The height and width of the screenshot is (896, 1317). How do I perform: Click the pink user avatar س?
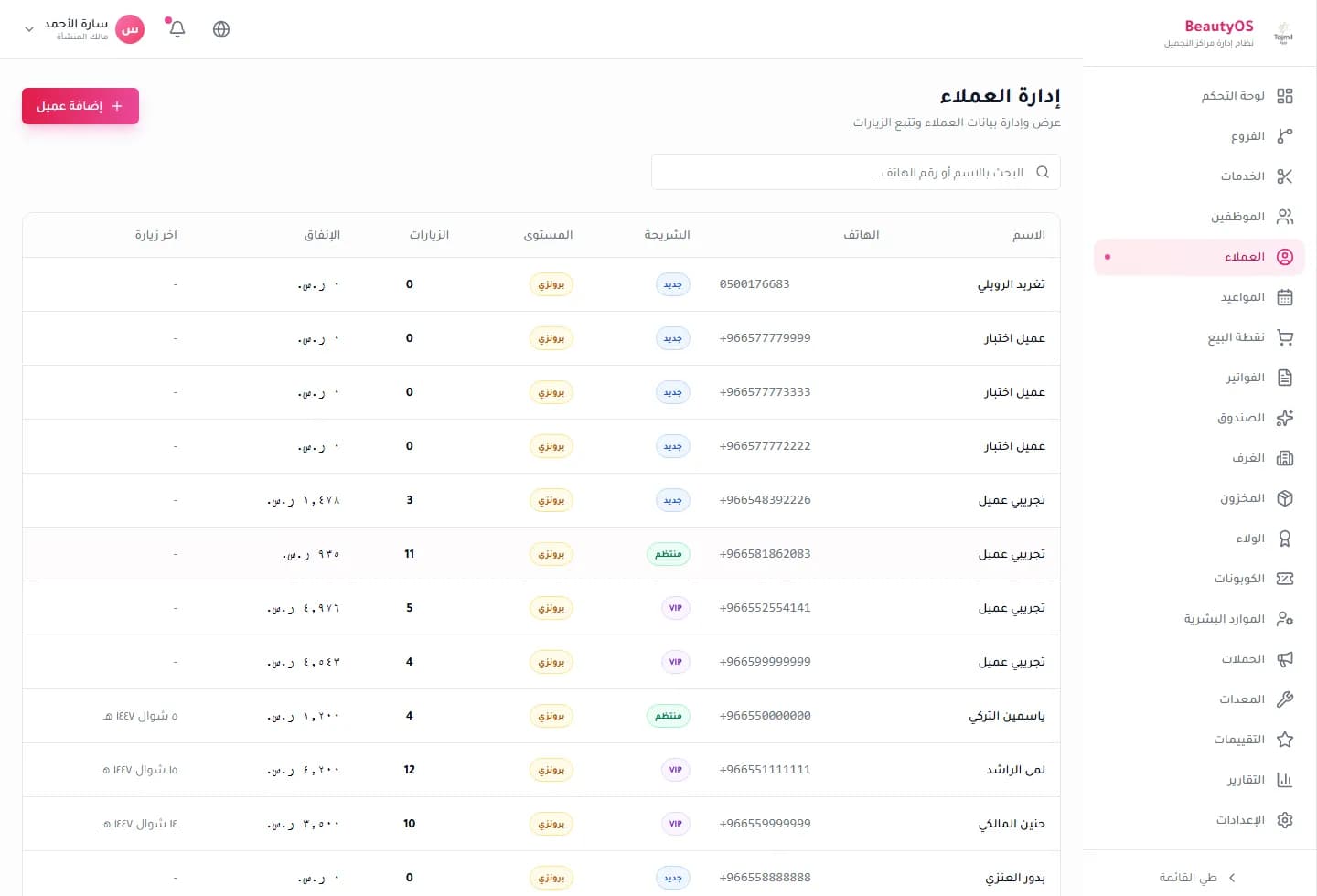pos(130,29)
